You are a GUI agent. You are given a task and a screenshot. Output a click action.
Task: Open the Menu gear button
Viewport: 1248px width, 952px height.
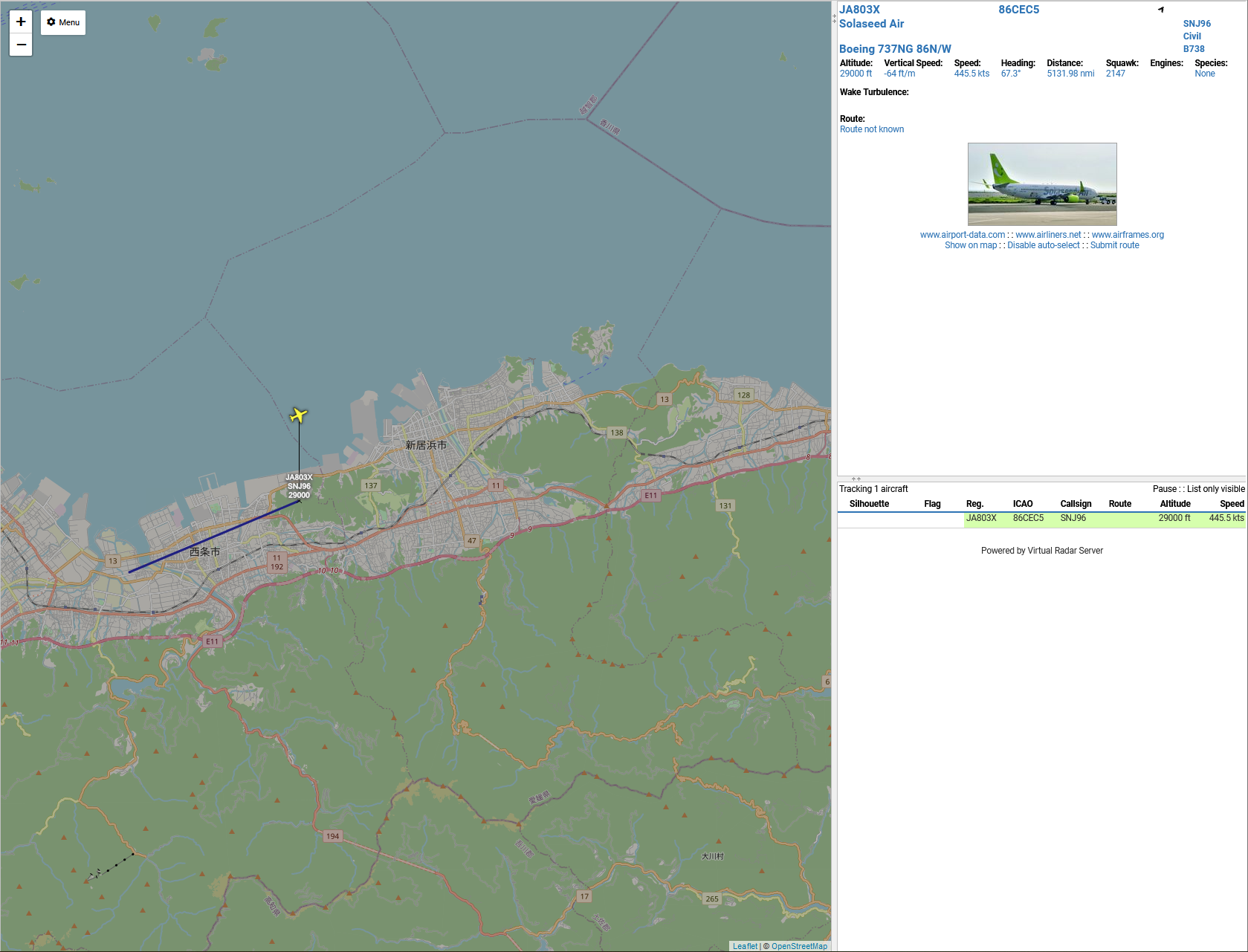tap(63, 22)
